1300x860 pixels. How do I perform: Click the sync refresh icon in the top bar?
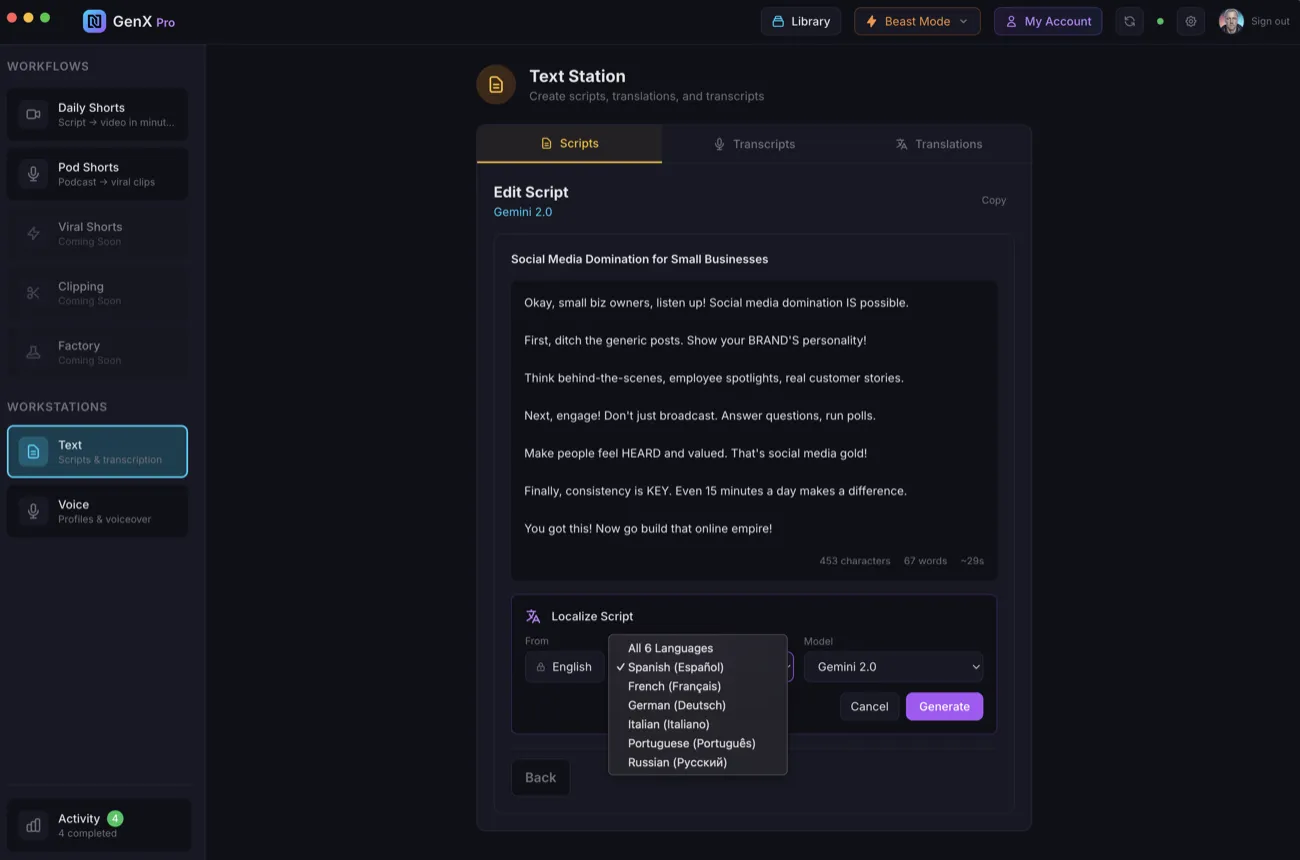pos(1129,20)
